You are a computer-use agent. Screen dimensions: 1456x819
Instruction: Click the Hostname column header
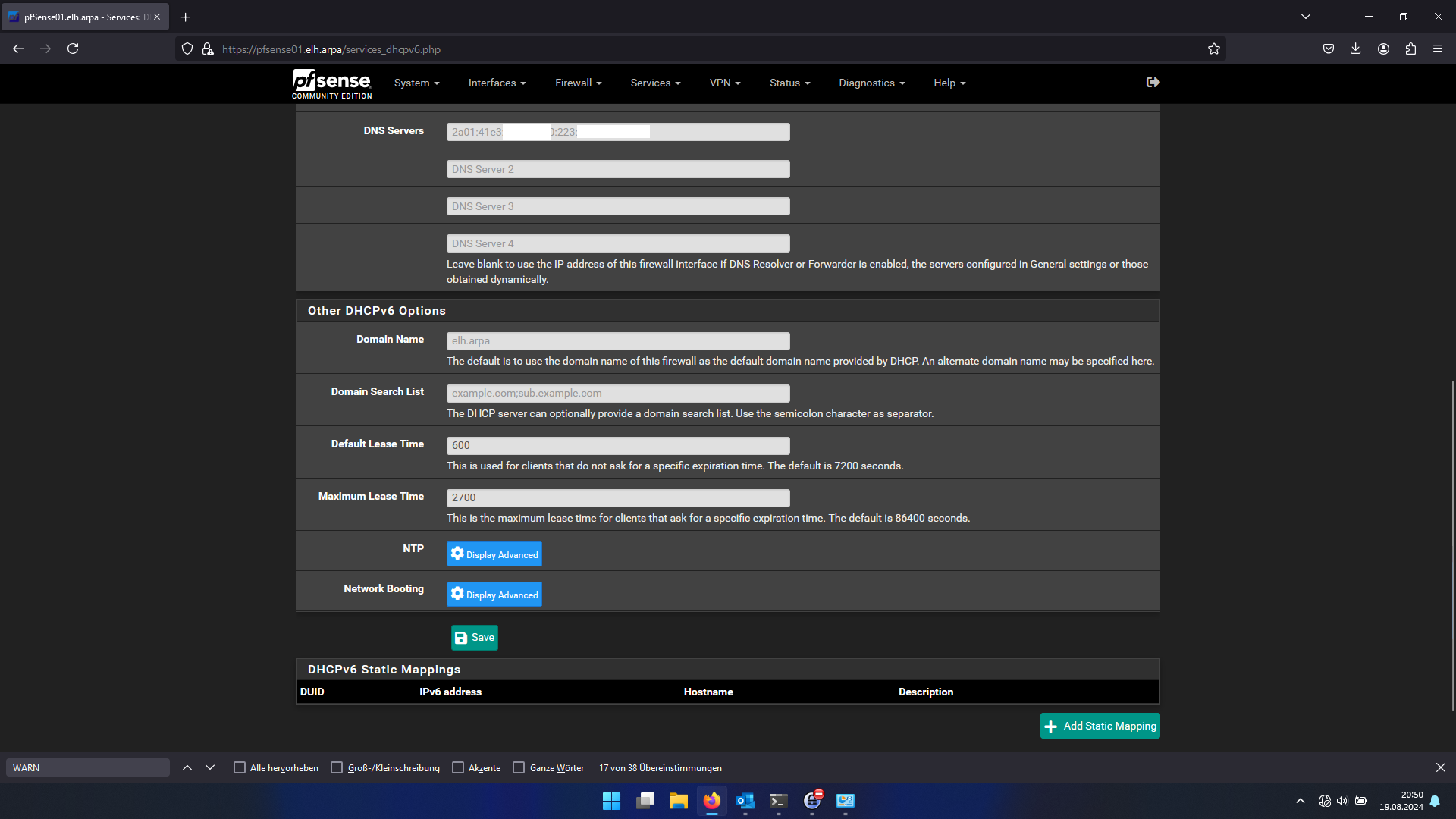tap(708, 692)
